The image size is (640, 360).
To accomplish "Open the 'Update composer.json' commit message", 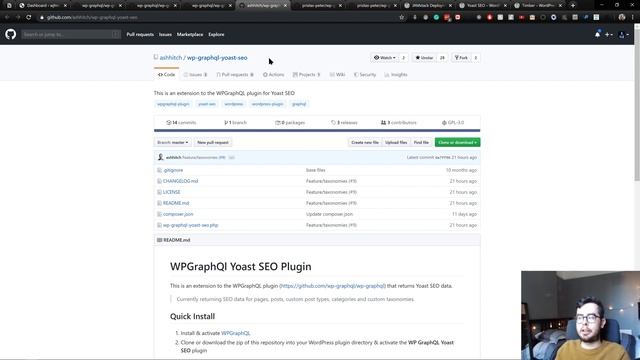I will pos(329,214).
